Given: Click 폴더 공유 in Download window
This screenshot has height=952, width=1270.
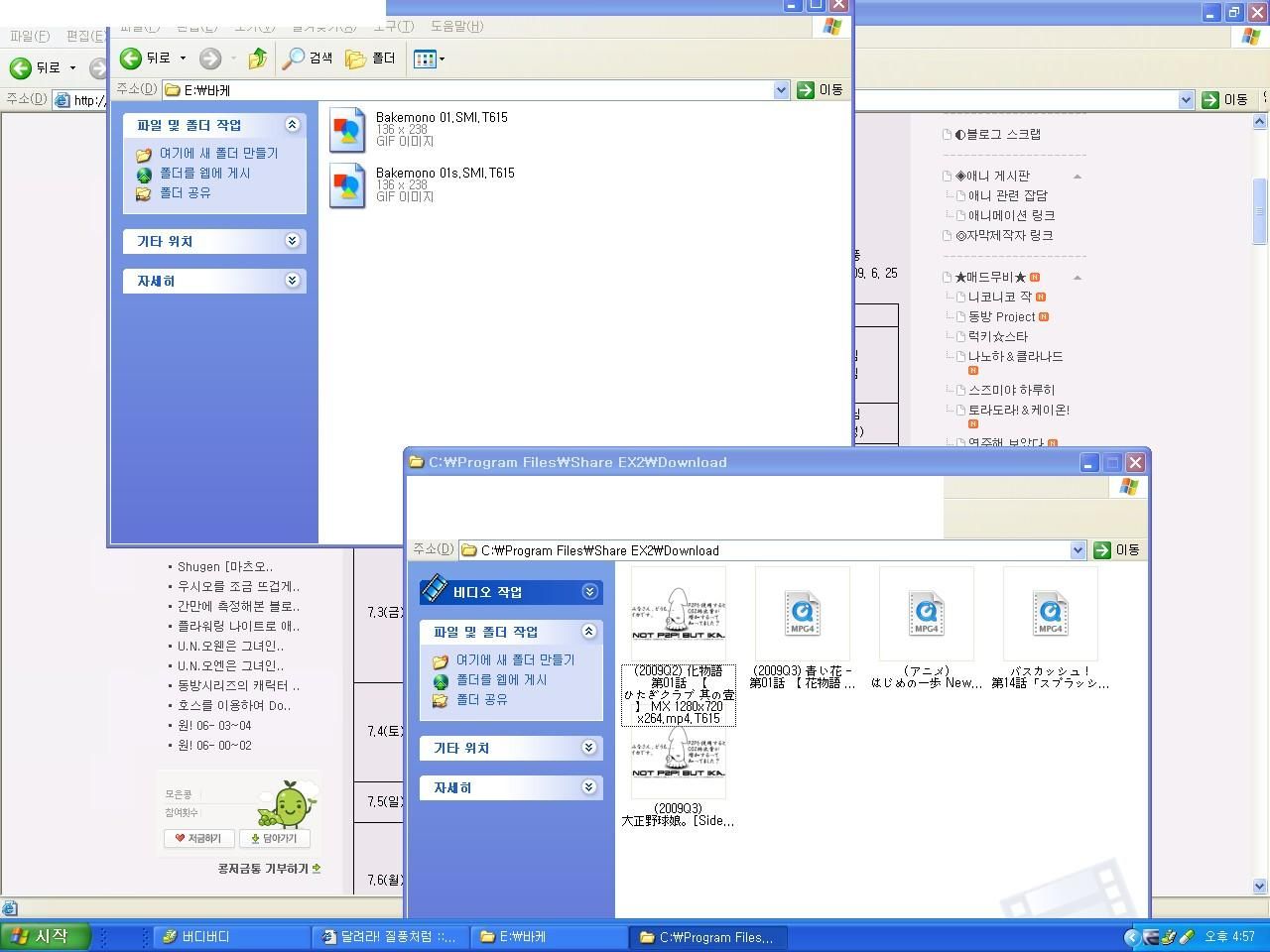Looking at the screenshot, I should 481,700.
